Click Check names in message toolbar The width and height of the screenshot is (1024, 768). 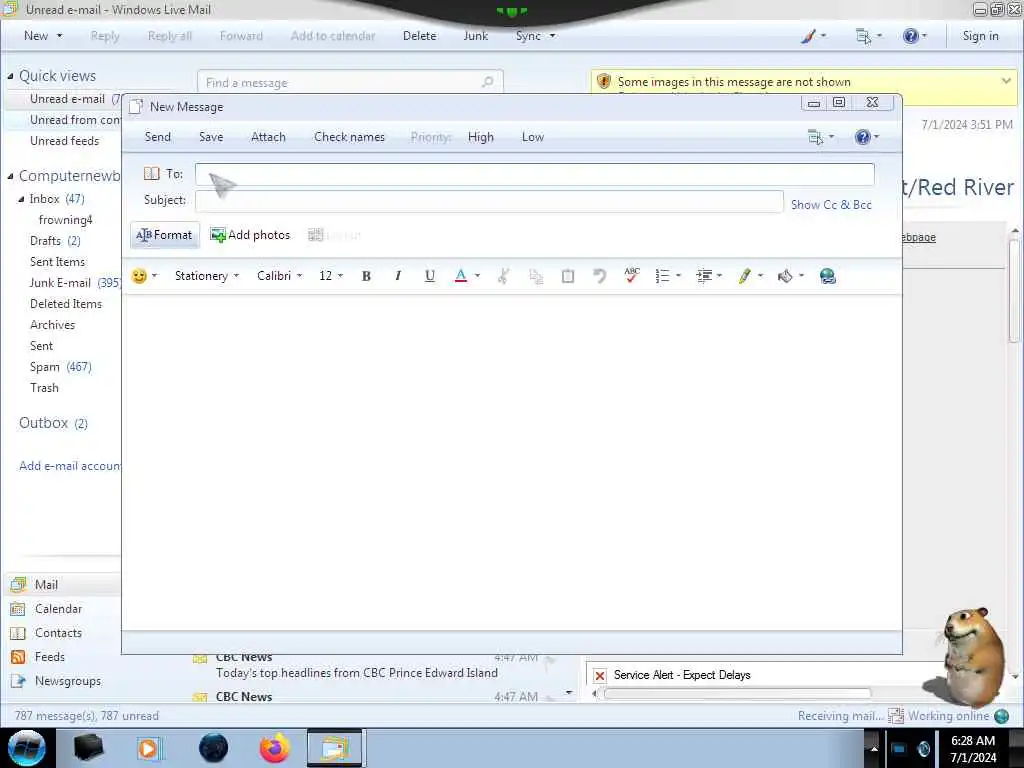(349, 137)
